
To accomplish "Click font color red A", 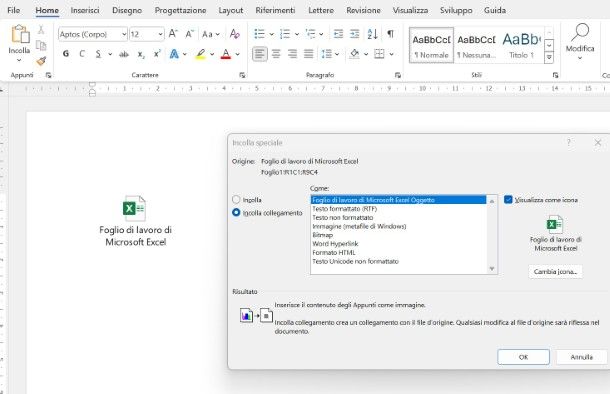I will coord(226,54).
